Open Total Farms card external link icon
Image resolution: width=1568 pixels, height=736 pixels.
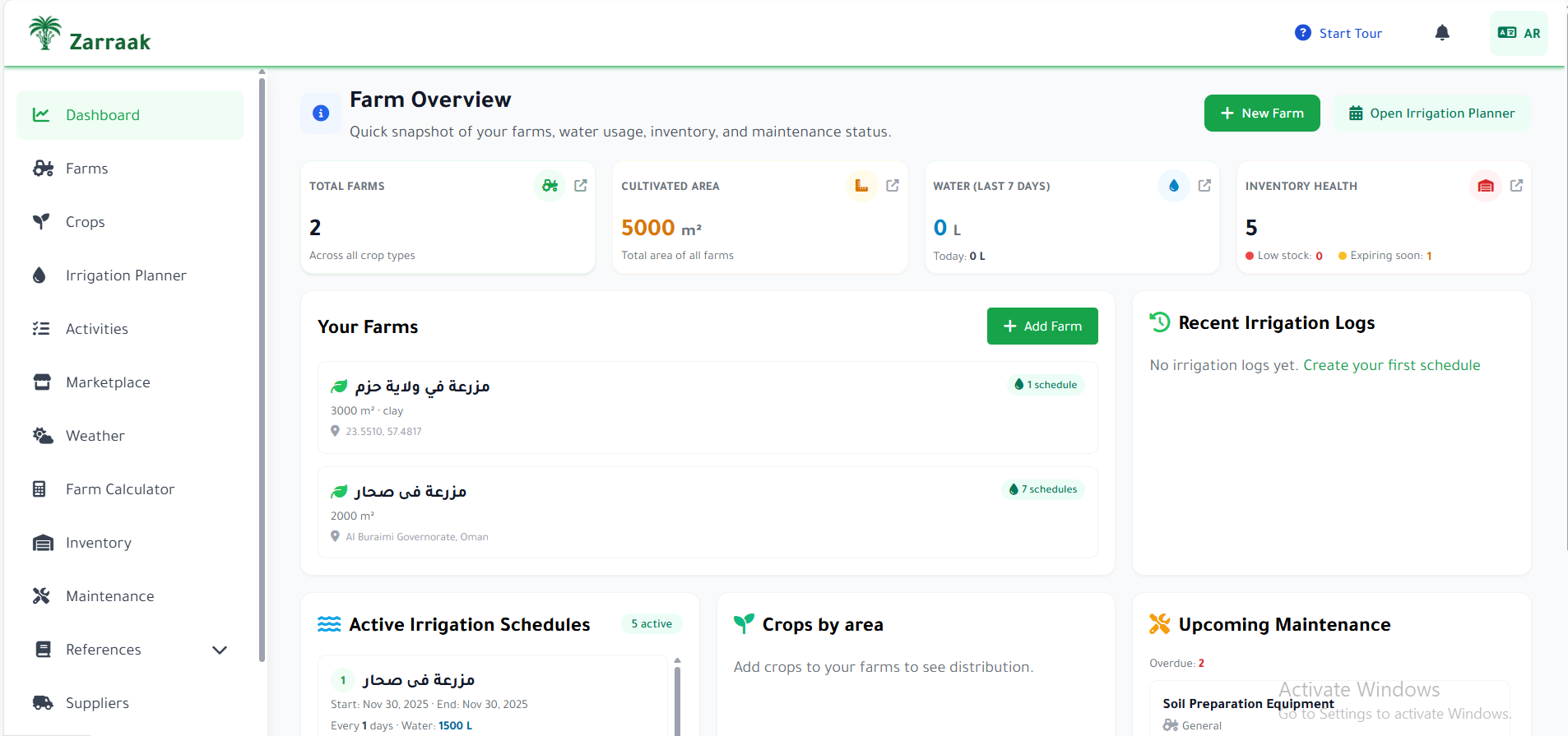[x=581, y=186]
